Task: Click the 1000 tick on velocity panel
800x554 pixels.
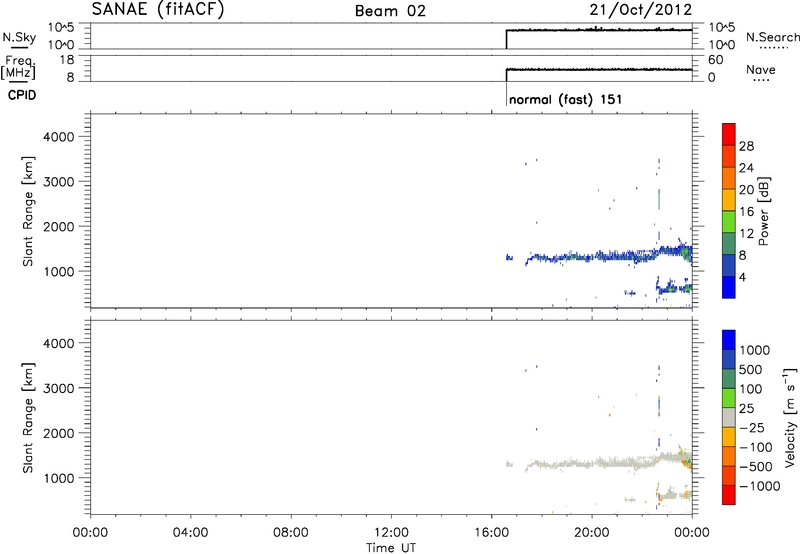Action: click(x=58, y=478)
